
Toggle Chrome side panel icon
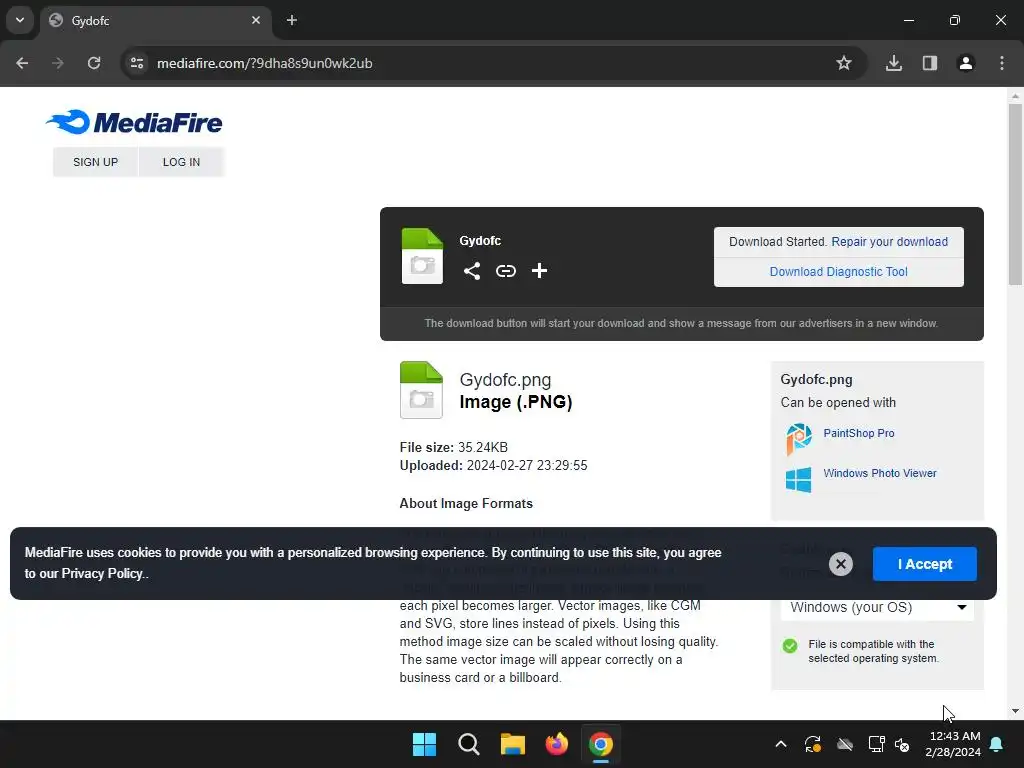pos(929,63)
